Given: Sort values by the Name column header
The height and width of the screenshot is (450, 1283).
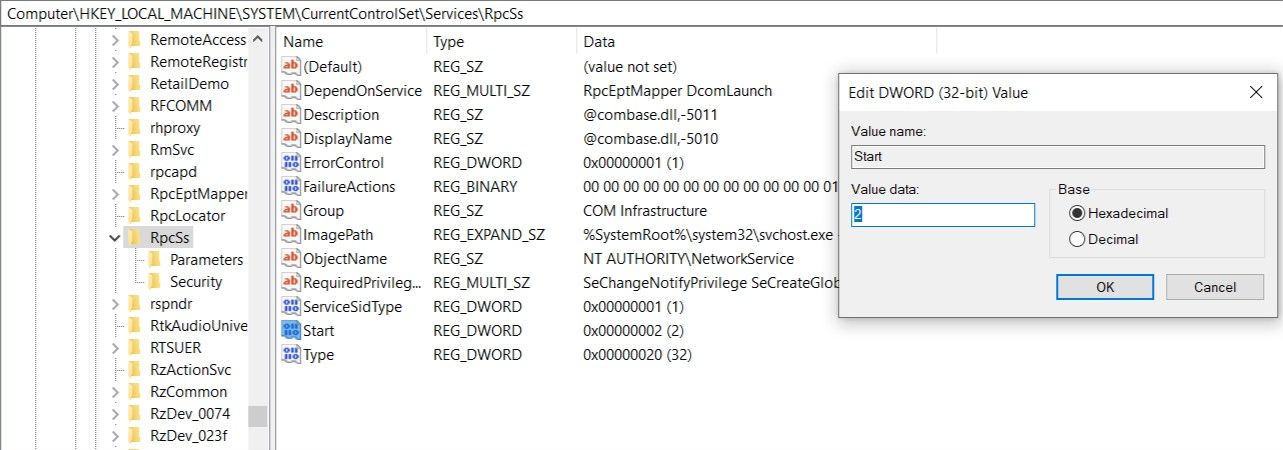Looking at the screenshot, I should (x=350, y=42).
